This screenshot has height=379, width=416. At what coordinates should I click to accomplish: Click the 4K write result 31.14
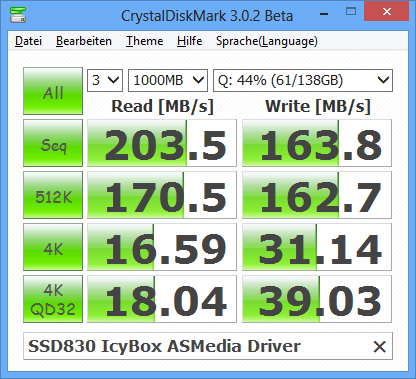(317, 247)
